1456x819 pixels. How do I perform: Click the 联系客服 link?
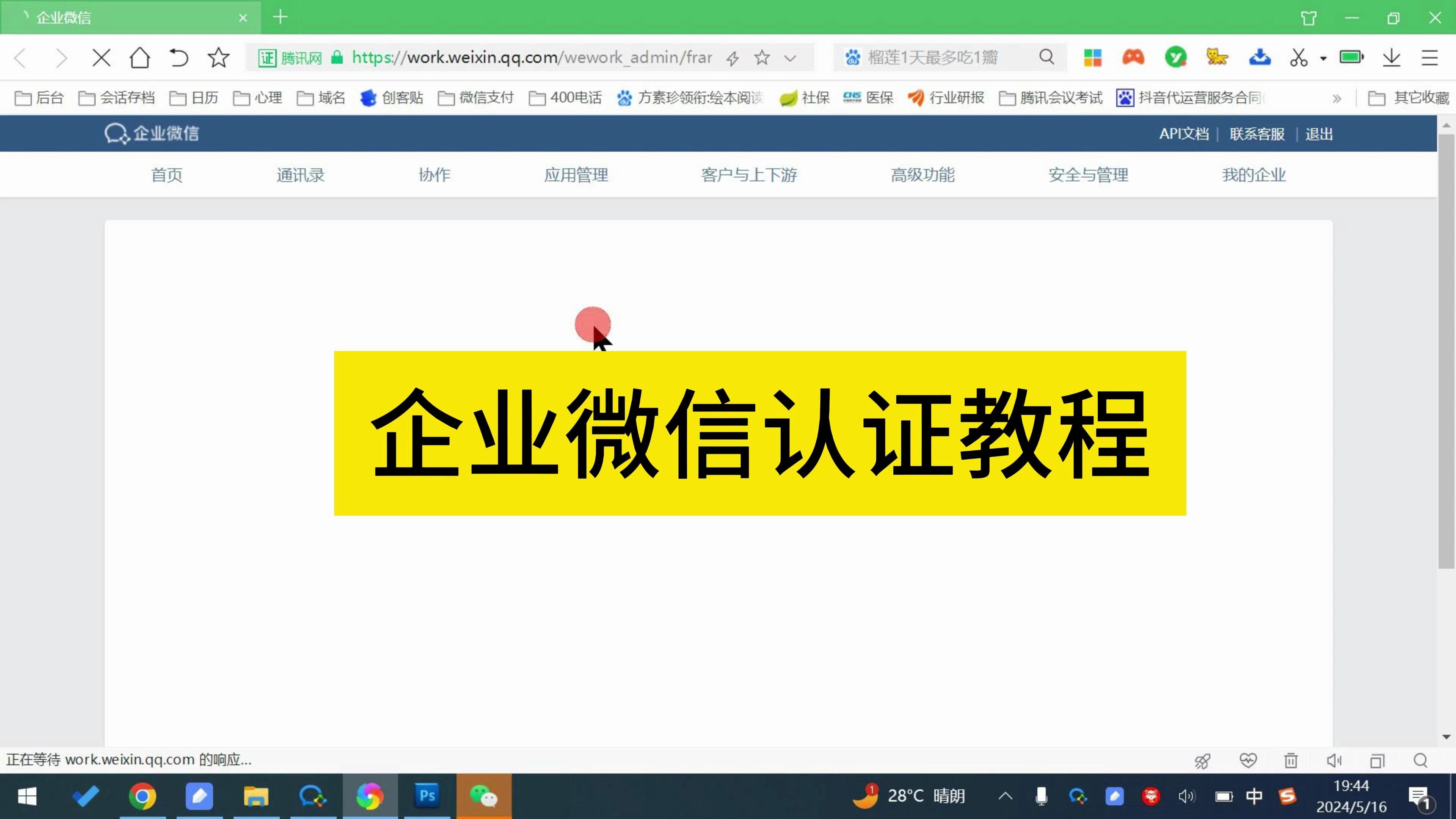1257,134
